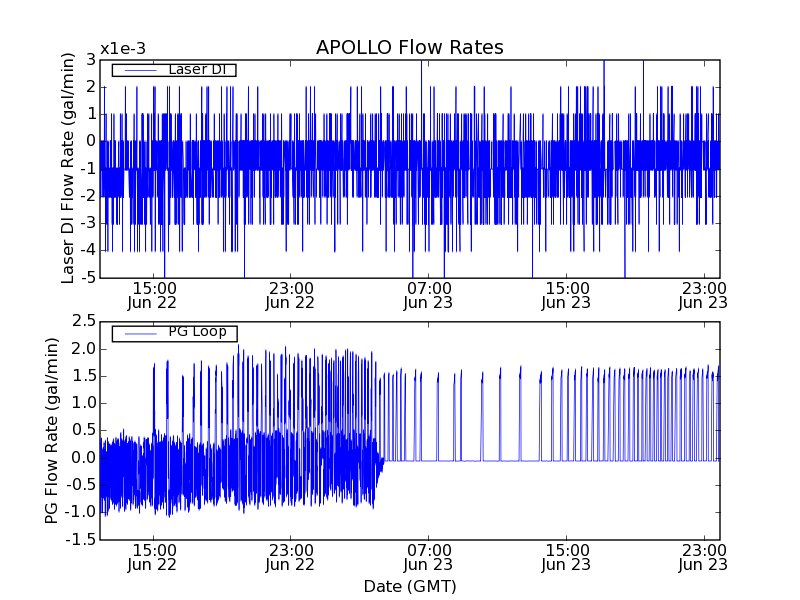Click tick label "1.5" on PG Flow axis
This screenshot has width=800, height=600.
click(x=84, y=376)
